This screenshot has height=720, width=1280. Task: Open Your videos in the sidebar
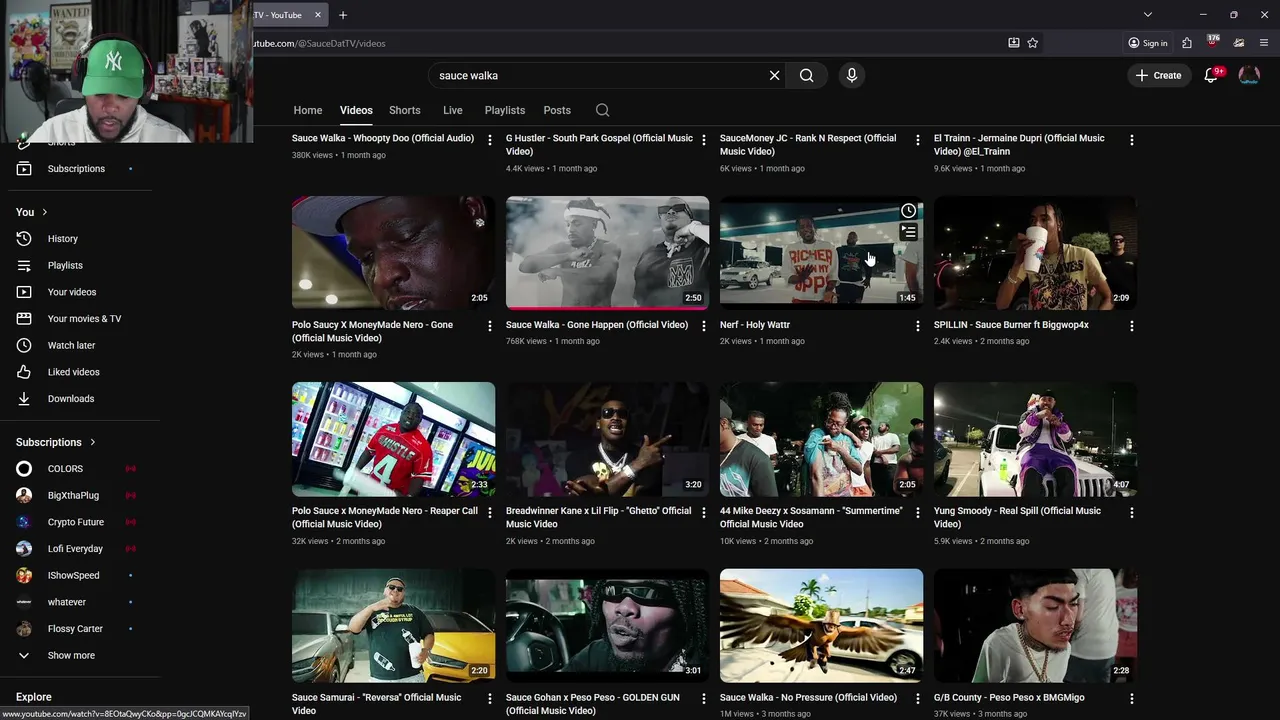pyautogui.click(x=78, y=292)
